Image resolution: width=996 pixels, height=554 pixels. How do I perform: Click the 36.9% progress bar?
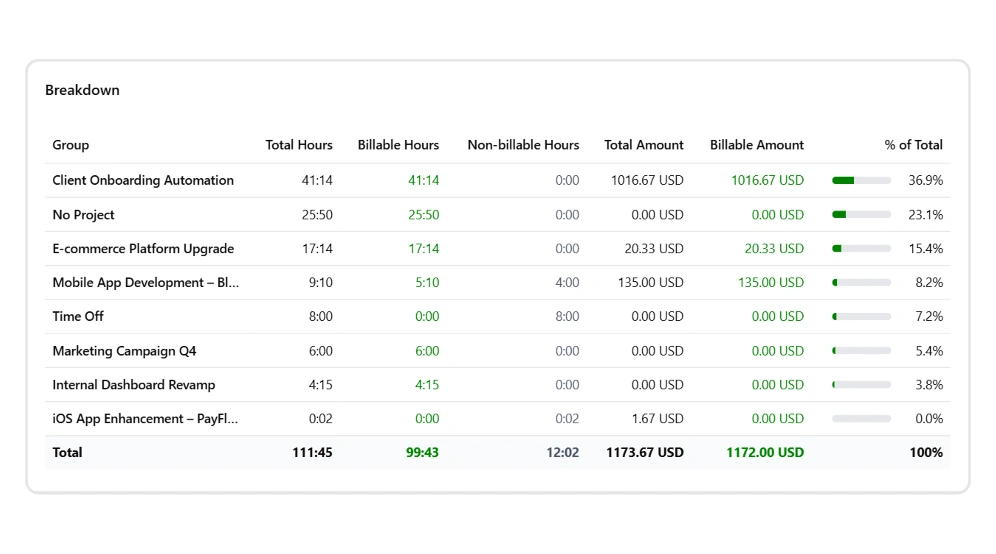coord(861,181)
